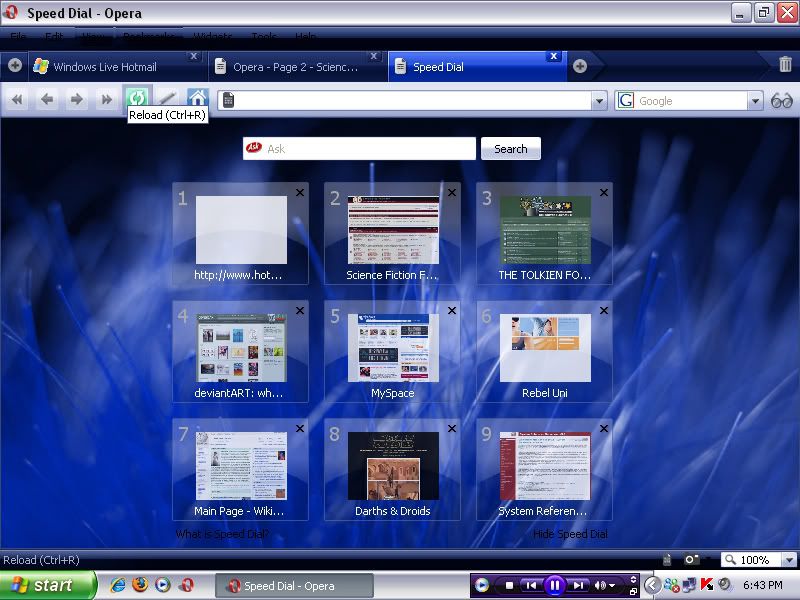Image resolution: width=800 pixels, height=600 pixels.
Task: Click the speaker volume tray icon
Action: tap(724, 584)
